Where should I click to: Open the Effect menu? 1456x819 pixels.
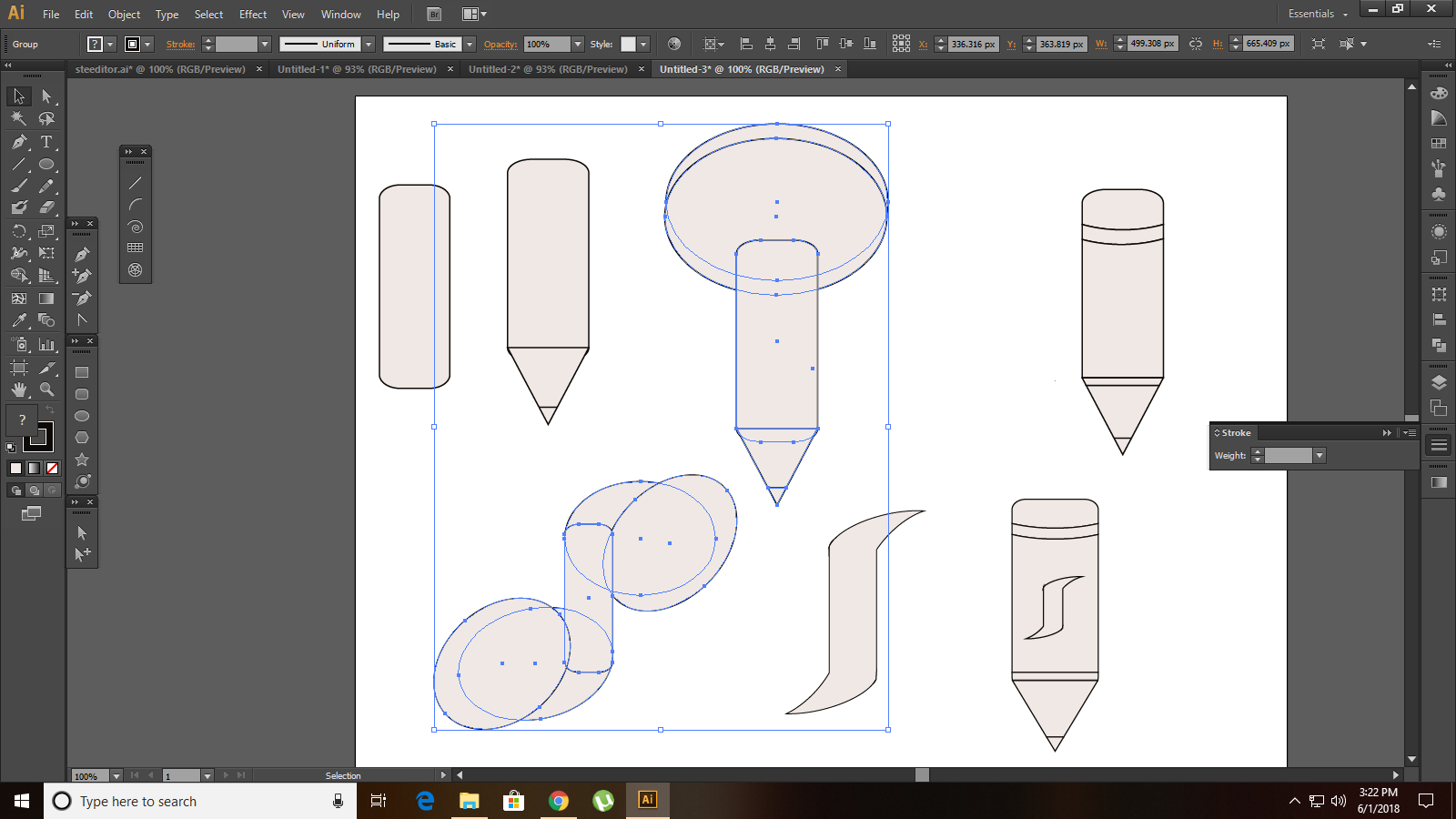coord(252,14)
